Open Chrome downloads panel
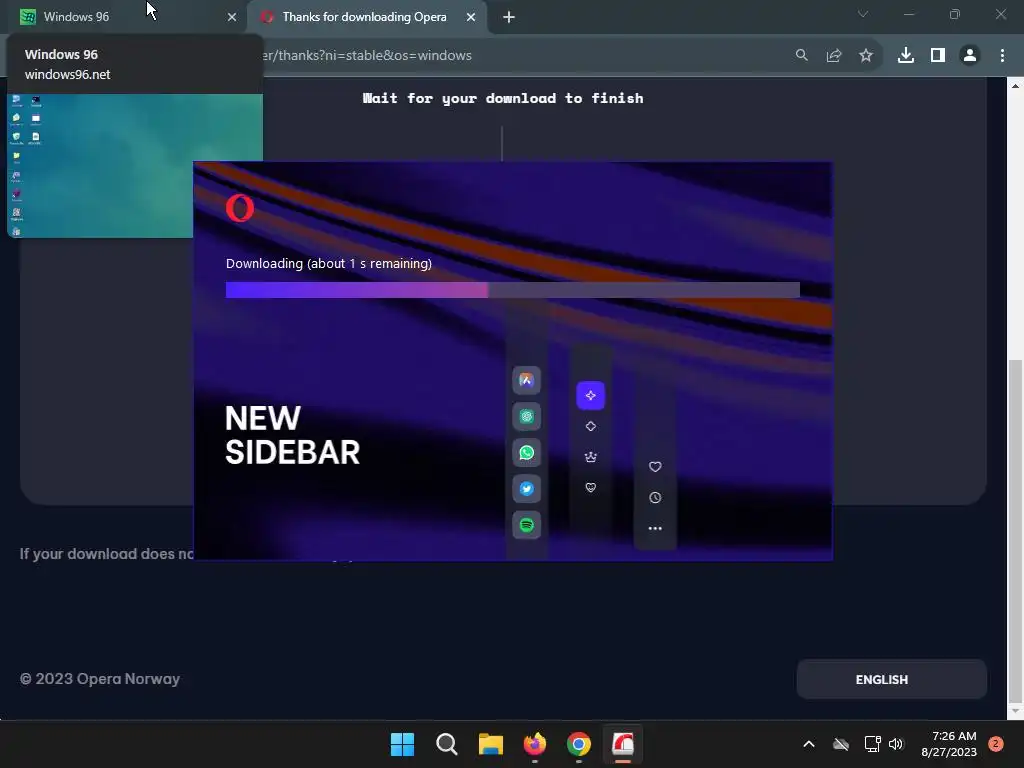Image resolution: width=1024 pixels, height=768 pixels. 906,56
